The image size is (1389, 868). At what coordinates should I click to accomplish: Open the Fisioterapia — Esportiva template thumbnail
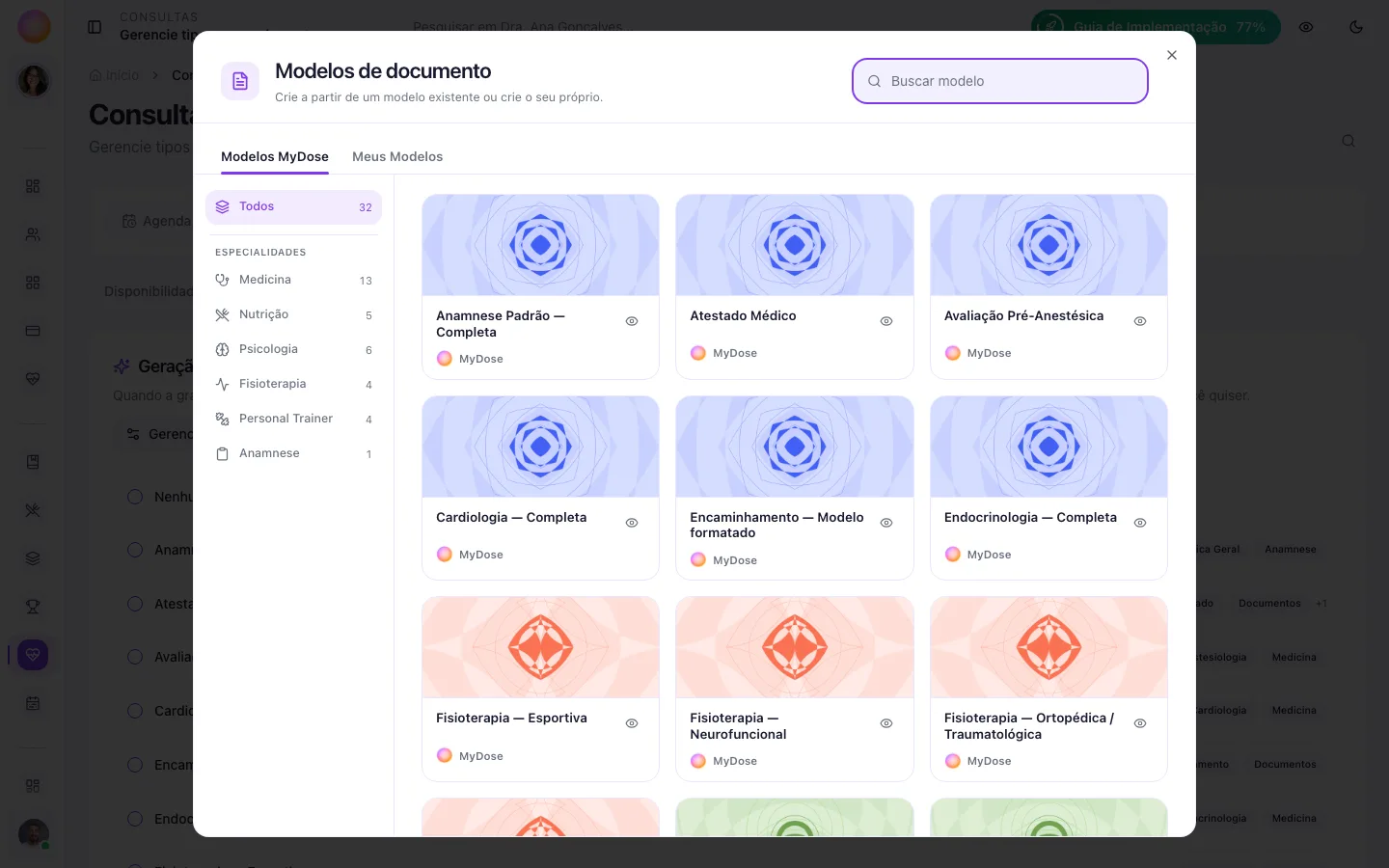click(x=540, y=647)
